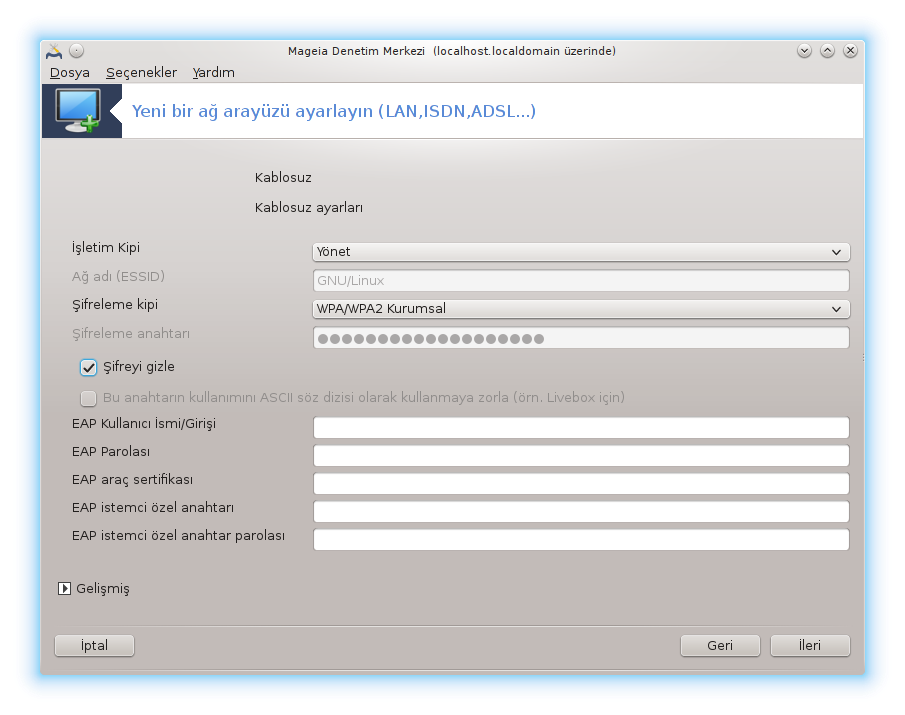The height and width of the screenshot is (715, 905).
Task: Focus the EAP Parolası field
Action: pyautogui.click(x=581, y=455)
